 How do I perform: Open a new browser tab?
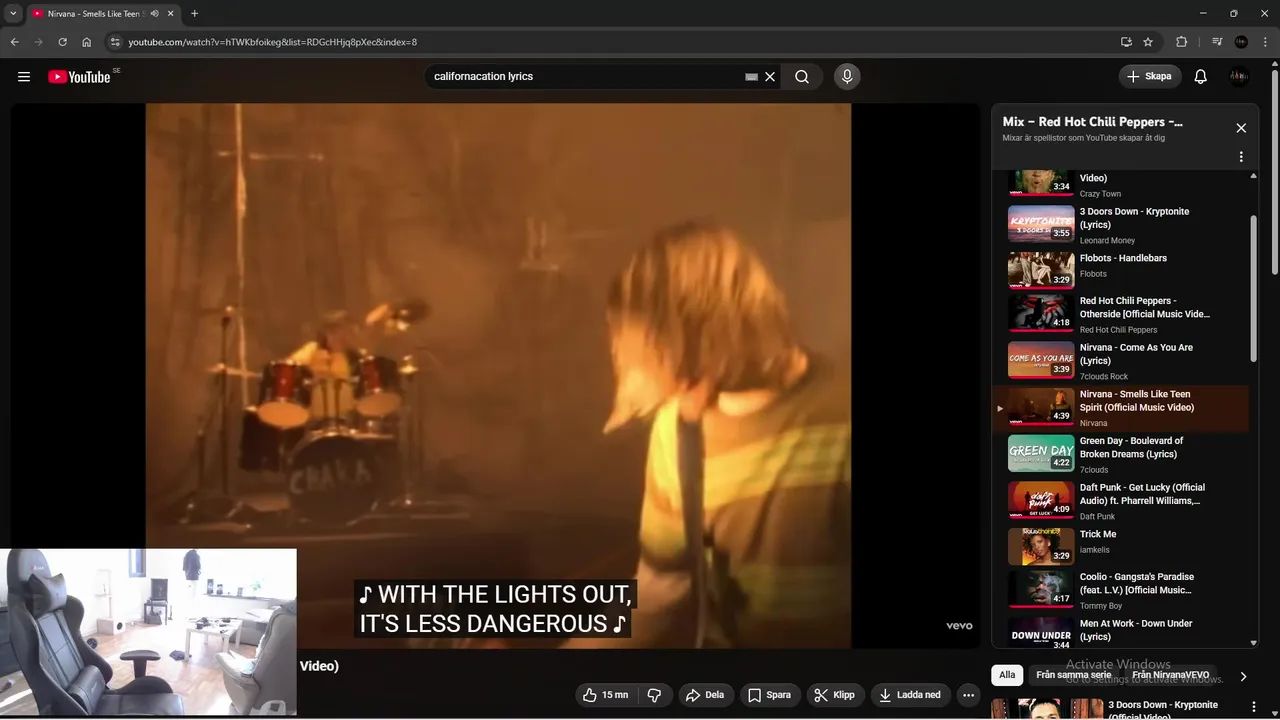click(194, 14)
